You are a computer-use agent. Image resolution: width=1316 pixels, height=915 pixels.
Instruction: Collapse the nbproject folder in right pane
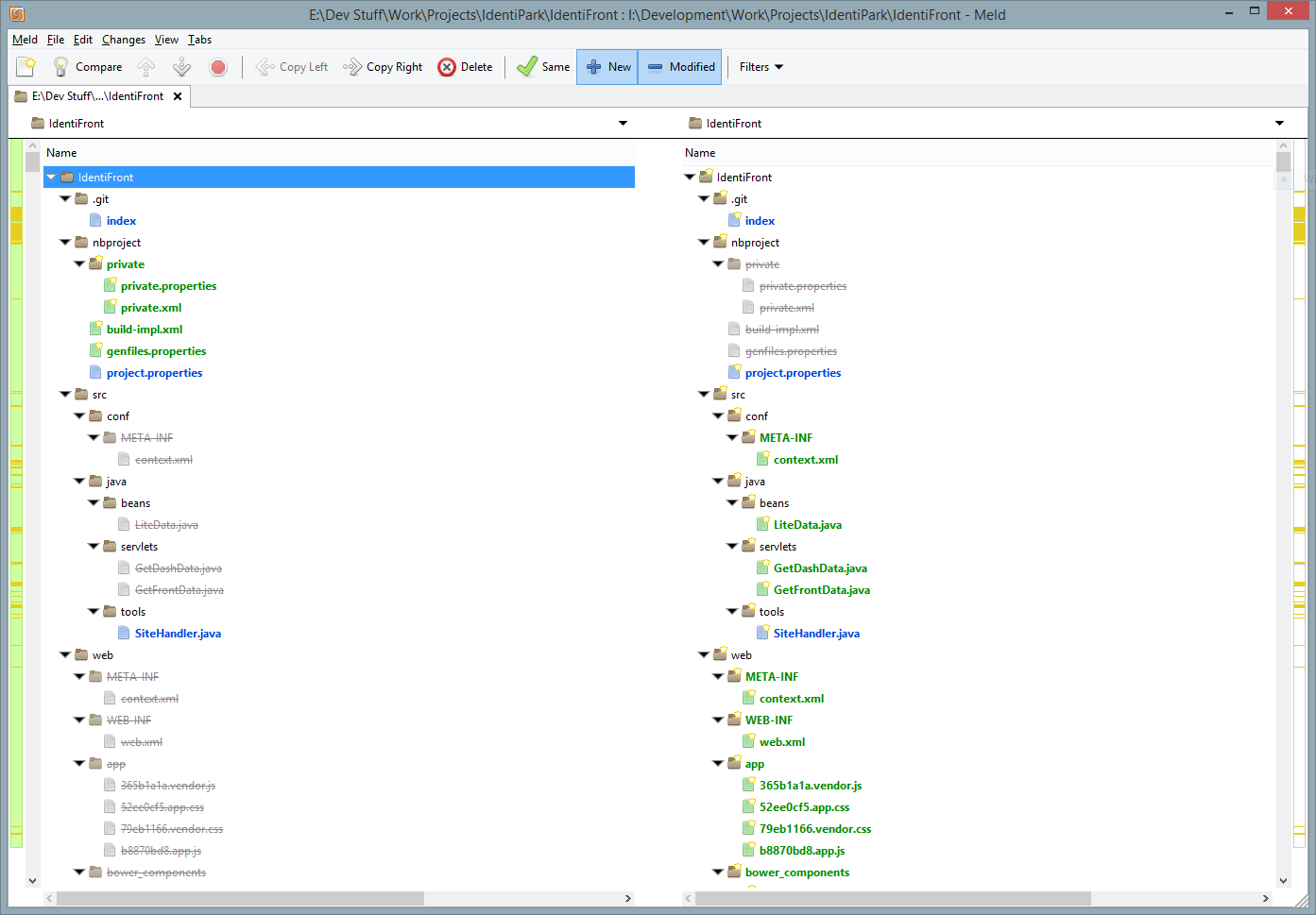pos(704,243)
